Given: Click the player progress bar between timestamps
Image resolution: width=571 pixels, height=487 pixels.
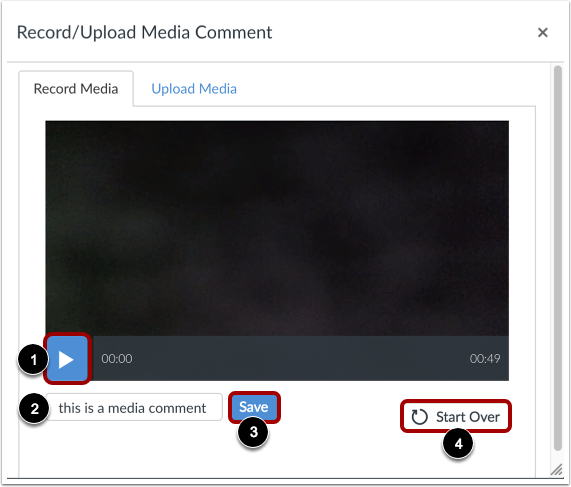Looking at the screenshot, I should [301, 359].
